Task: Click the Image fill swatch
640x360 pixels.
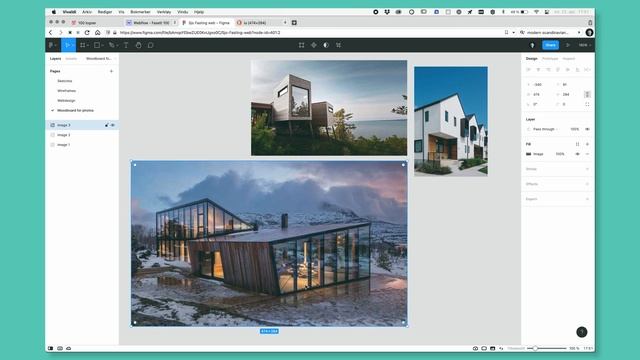Action: click(x=529, y=154)
